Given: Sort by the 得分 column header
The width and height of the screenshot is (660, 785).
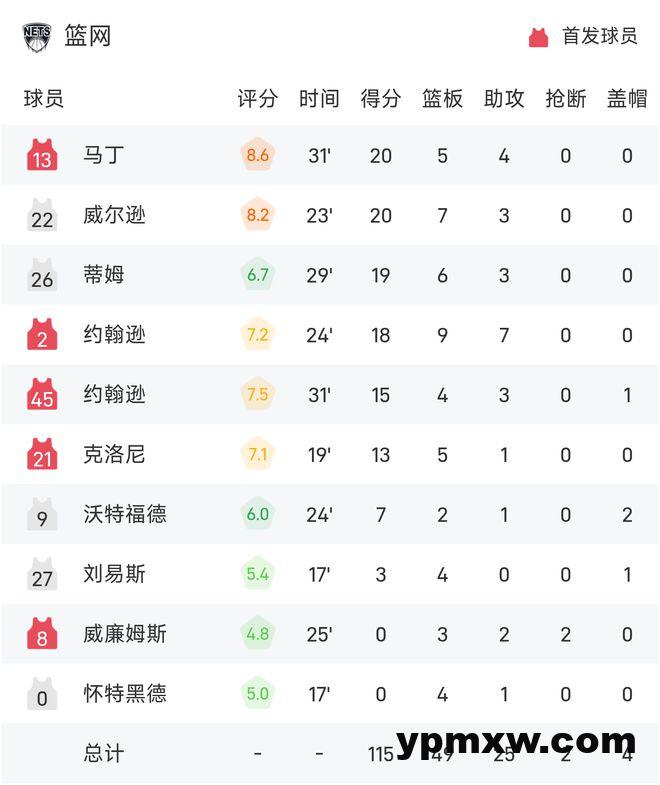Looking at the screenshot, I should pos(380,99).
